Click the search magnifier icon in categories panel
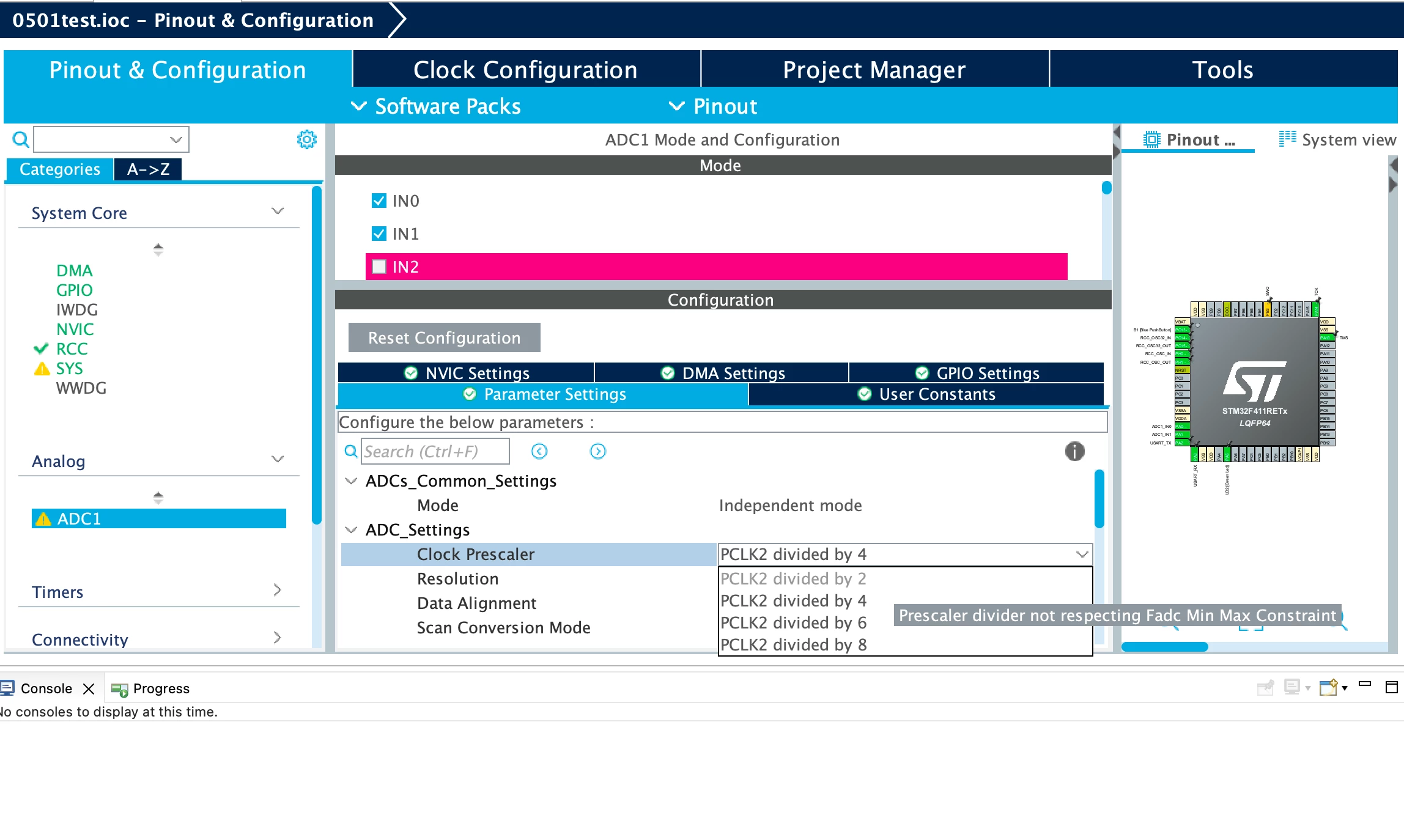Screen dimensions: 1404x840 21,140
